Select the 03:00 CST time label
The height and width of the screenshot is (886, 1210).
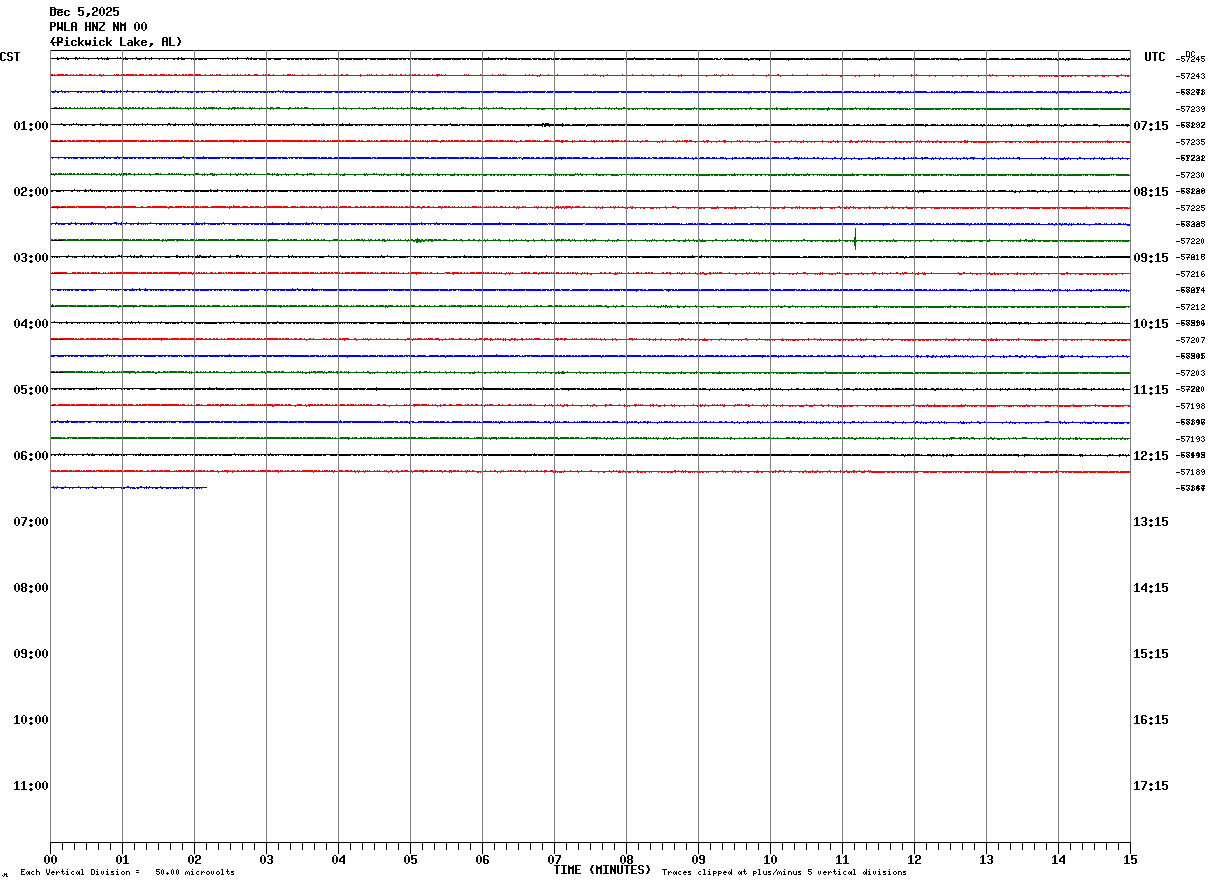31,258
